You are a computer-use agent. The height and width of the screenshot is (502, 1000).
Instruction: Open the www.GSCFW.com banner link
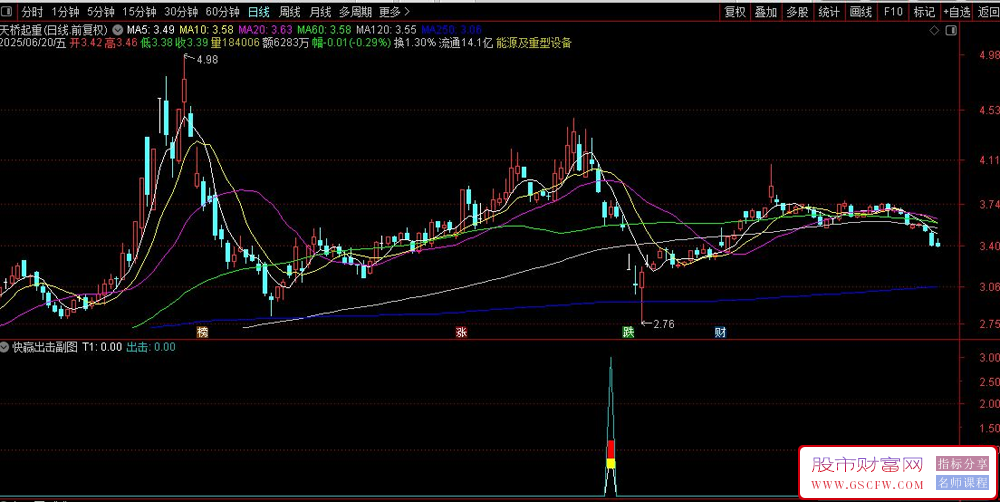pyautogui.click(x=868, y=485)
